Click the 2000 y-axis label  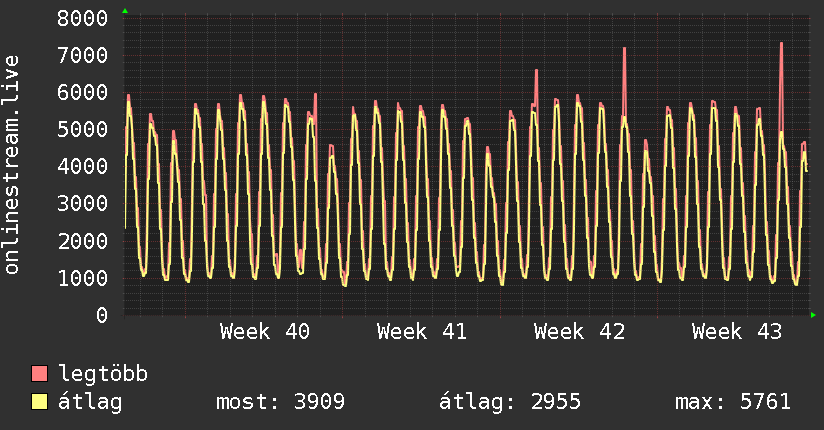(83, 241)
